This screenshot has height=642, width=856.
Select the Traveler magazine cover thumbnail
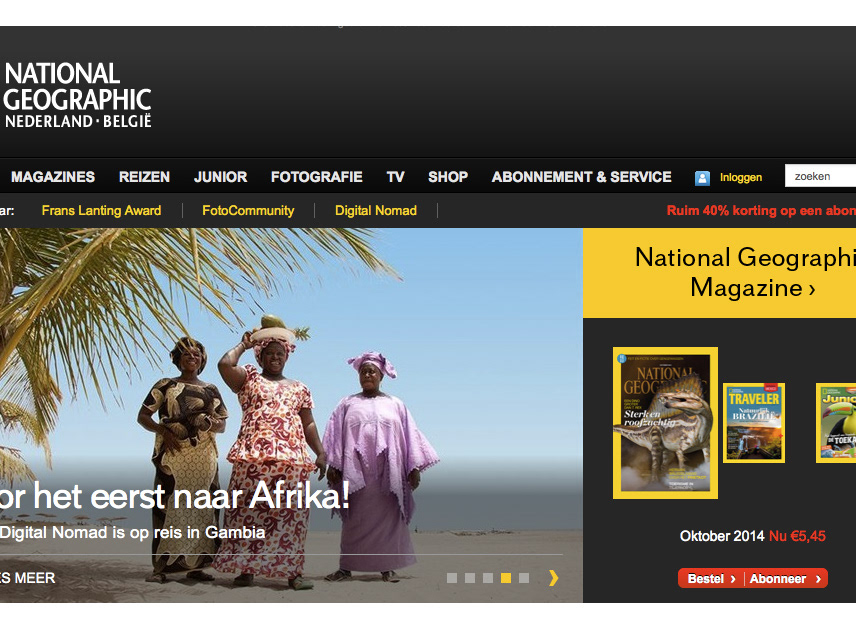(754, 423)
